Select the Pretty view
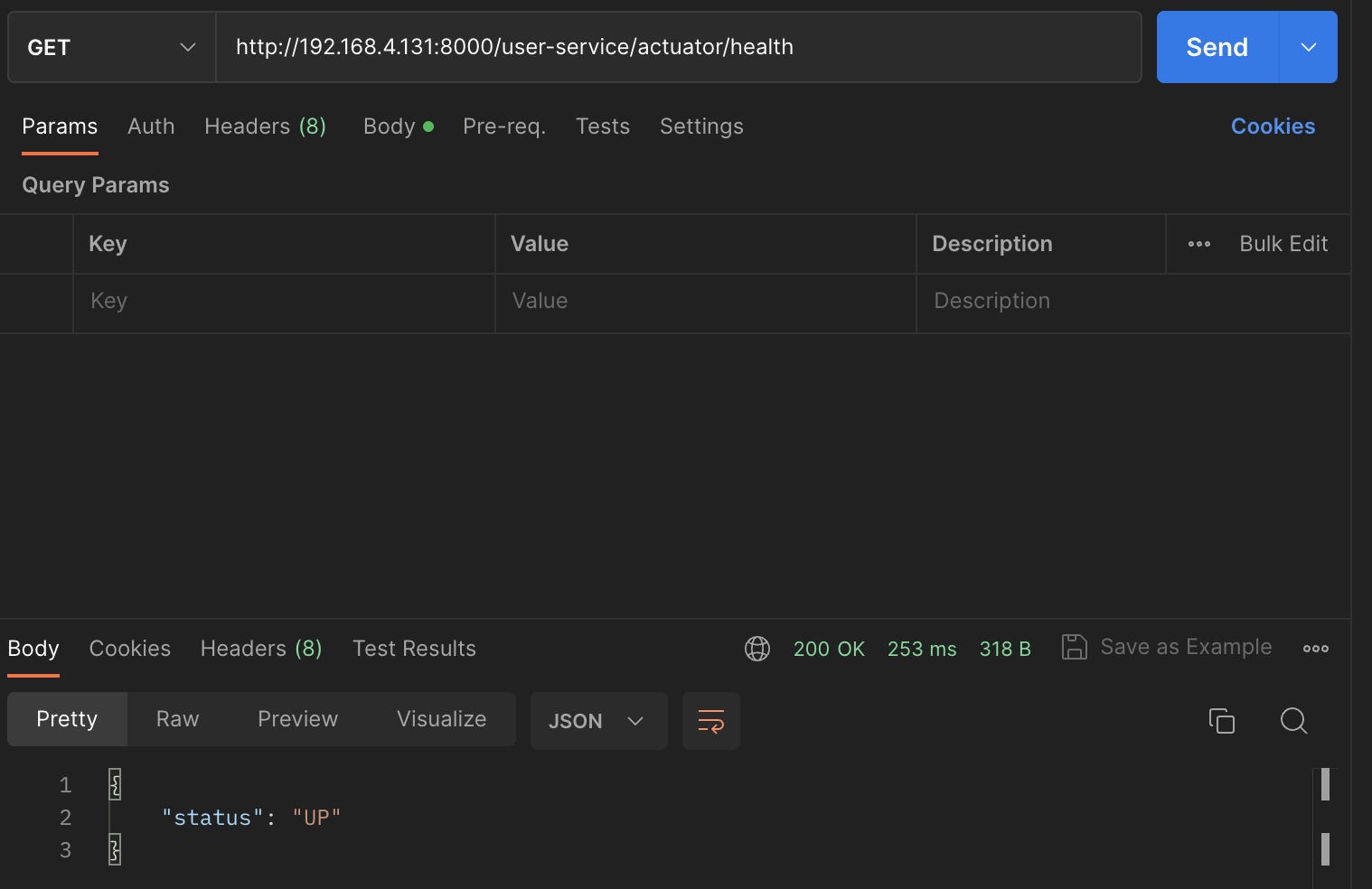1372x889 pixels. (x=67, y=719)
